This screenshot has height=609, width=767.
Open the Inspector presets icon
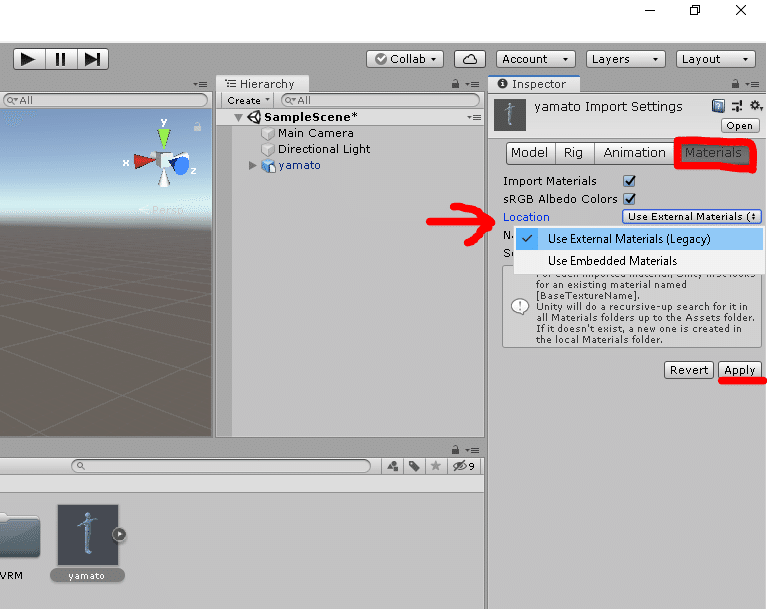737,106
